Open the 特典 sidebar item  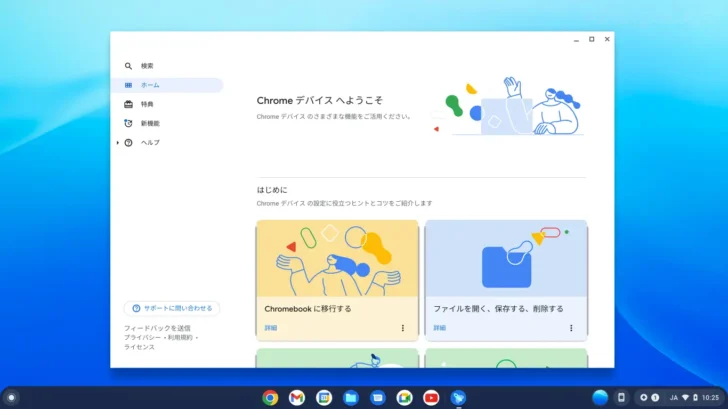tap(167, 104)
